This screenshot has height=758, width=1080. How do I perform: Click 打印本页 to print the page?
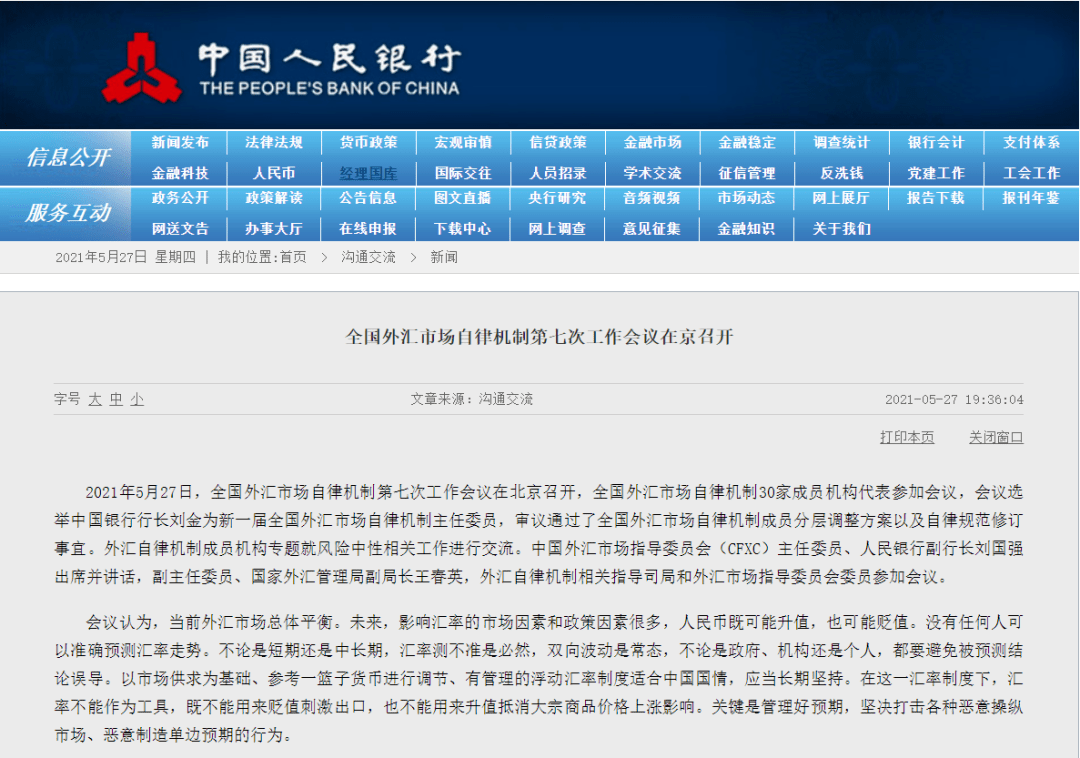(x=907, y=437)
